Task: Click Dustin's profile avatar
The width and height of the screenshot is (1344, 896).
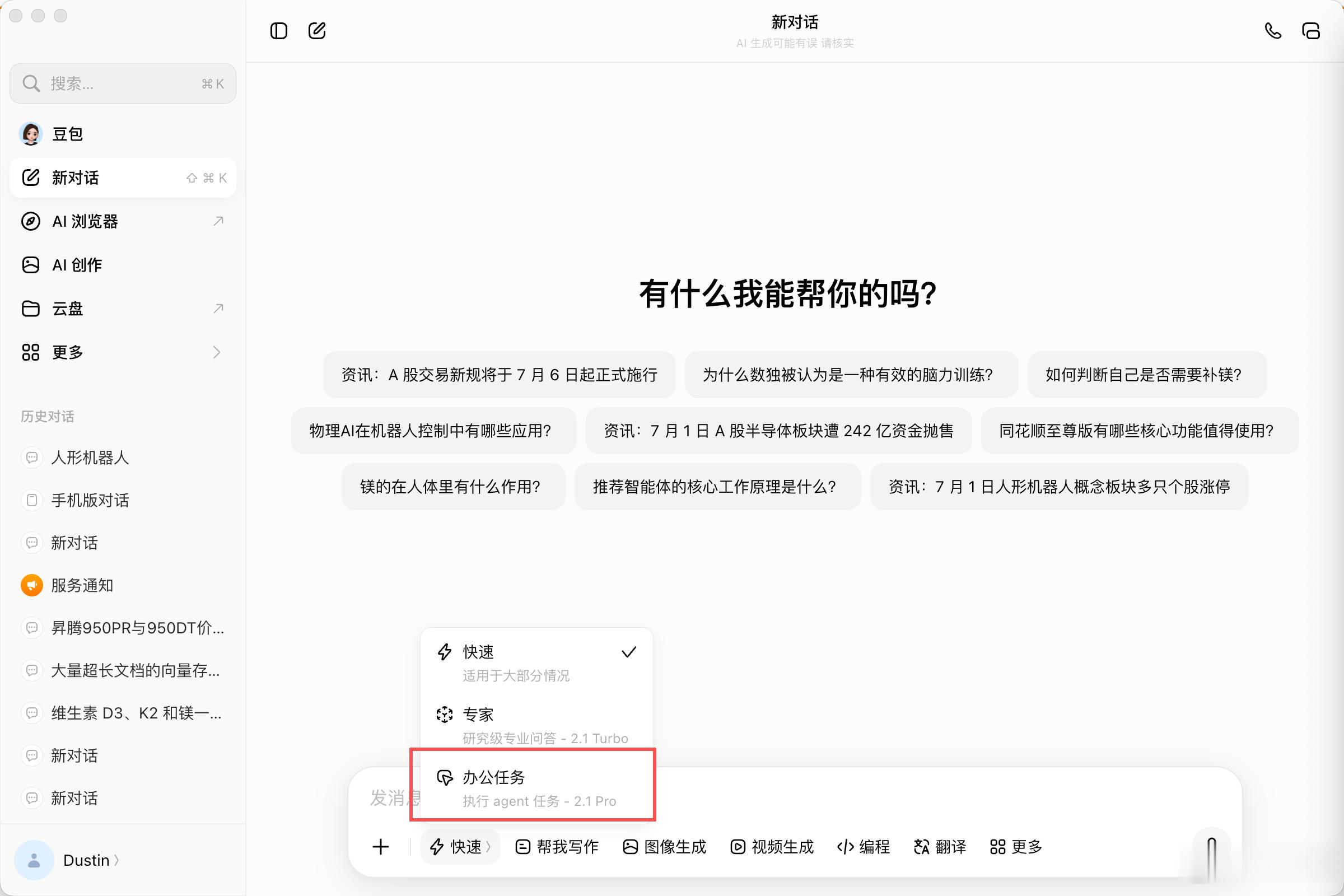Action: point(34,860)
